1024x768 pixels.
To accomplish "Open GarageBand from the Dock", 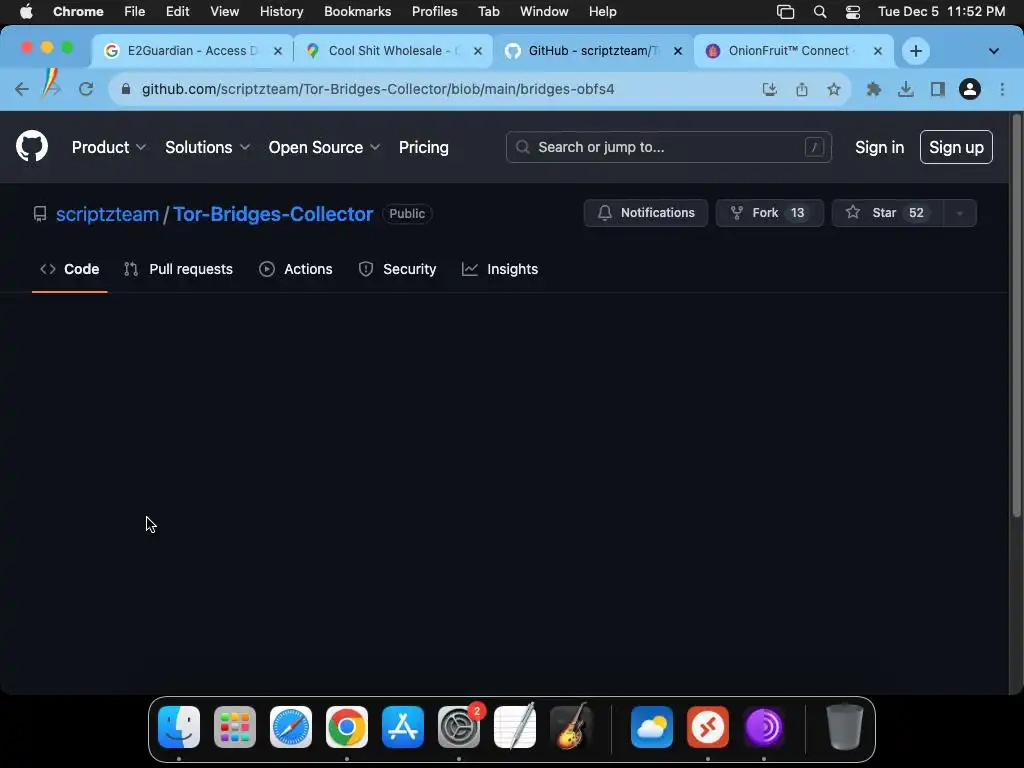I will click(571, 727).
